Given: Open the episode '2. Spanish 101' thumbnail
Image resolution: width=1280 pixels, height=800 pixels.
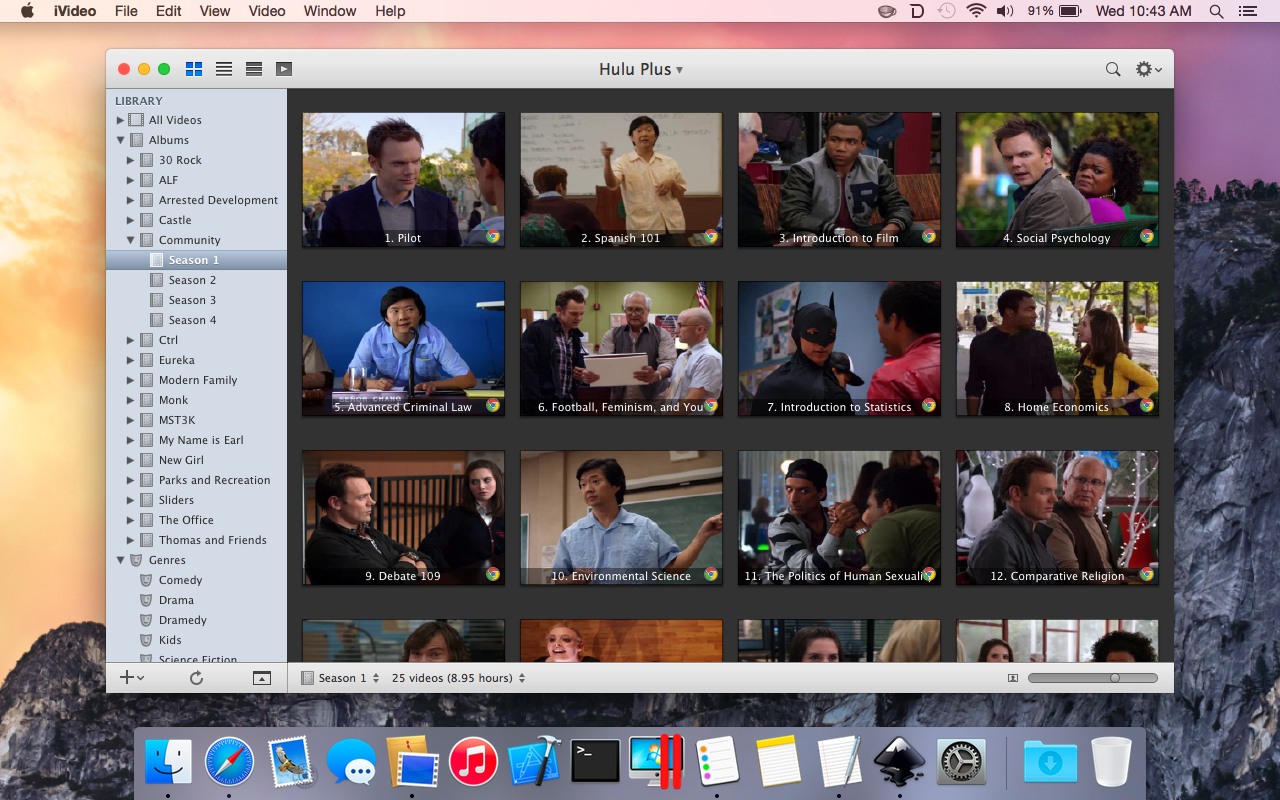Looking at the screenshot, I should [621, 180].
